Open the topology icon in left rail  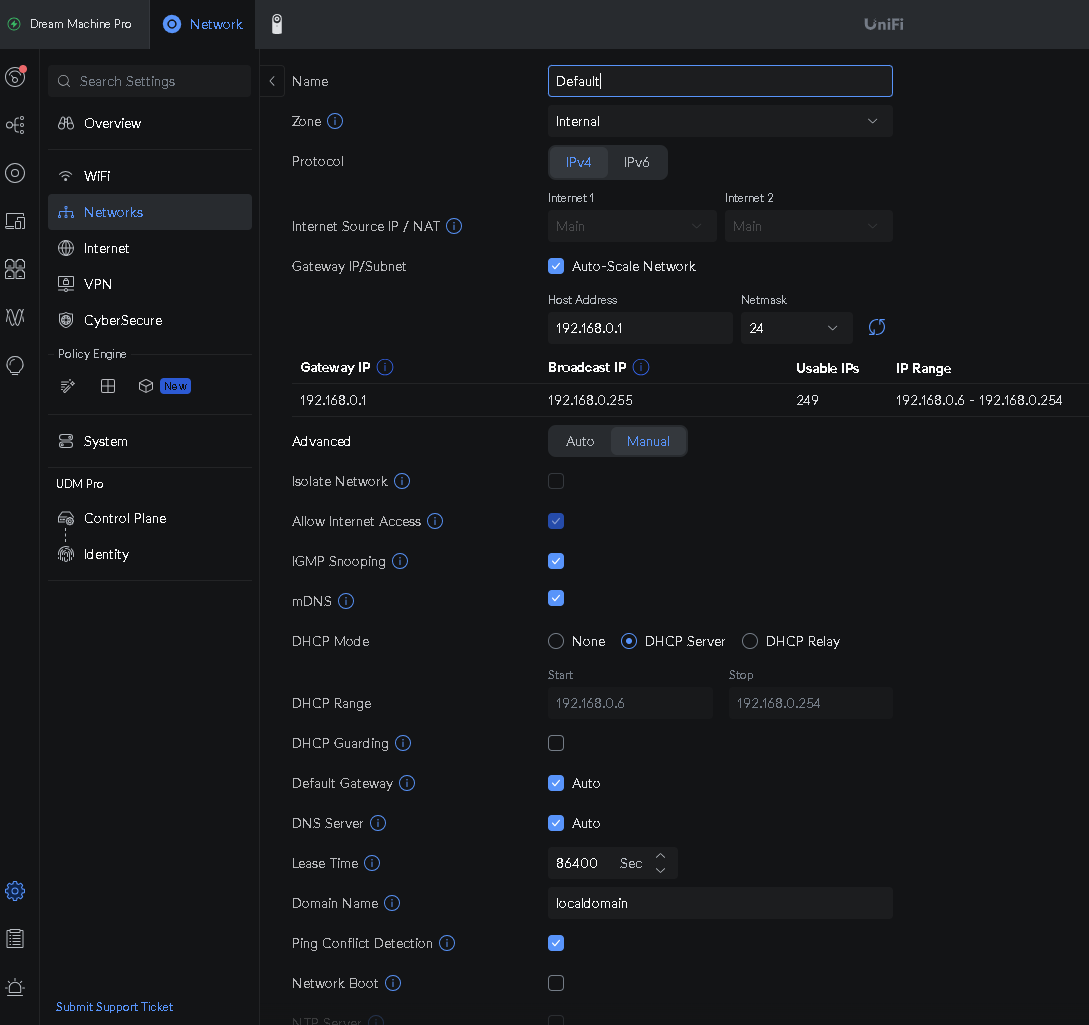click(x=15, y=125)
